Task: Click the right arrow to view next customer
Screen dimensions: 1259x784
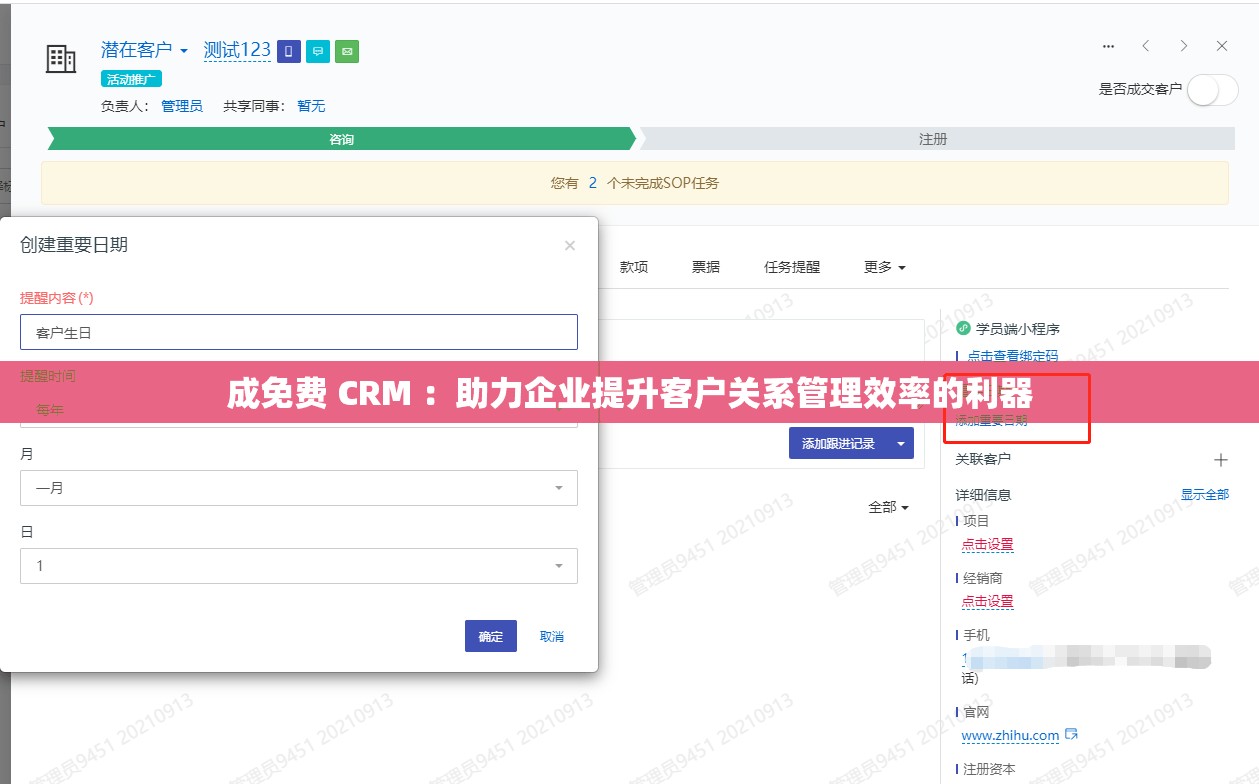Action: (x=1183, y=46)
